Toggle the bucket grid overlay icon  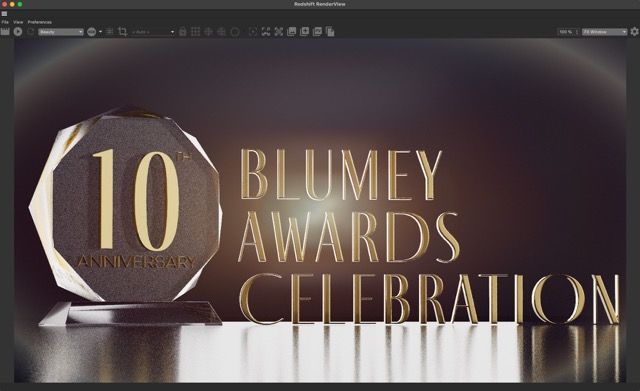click(x=196, y=31)
